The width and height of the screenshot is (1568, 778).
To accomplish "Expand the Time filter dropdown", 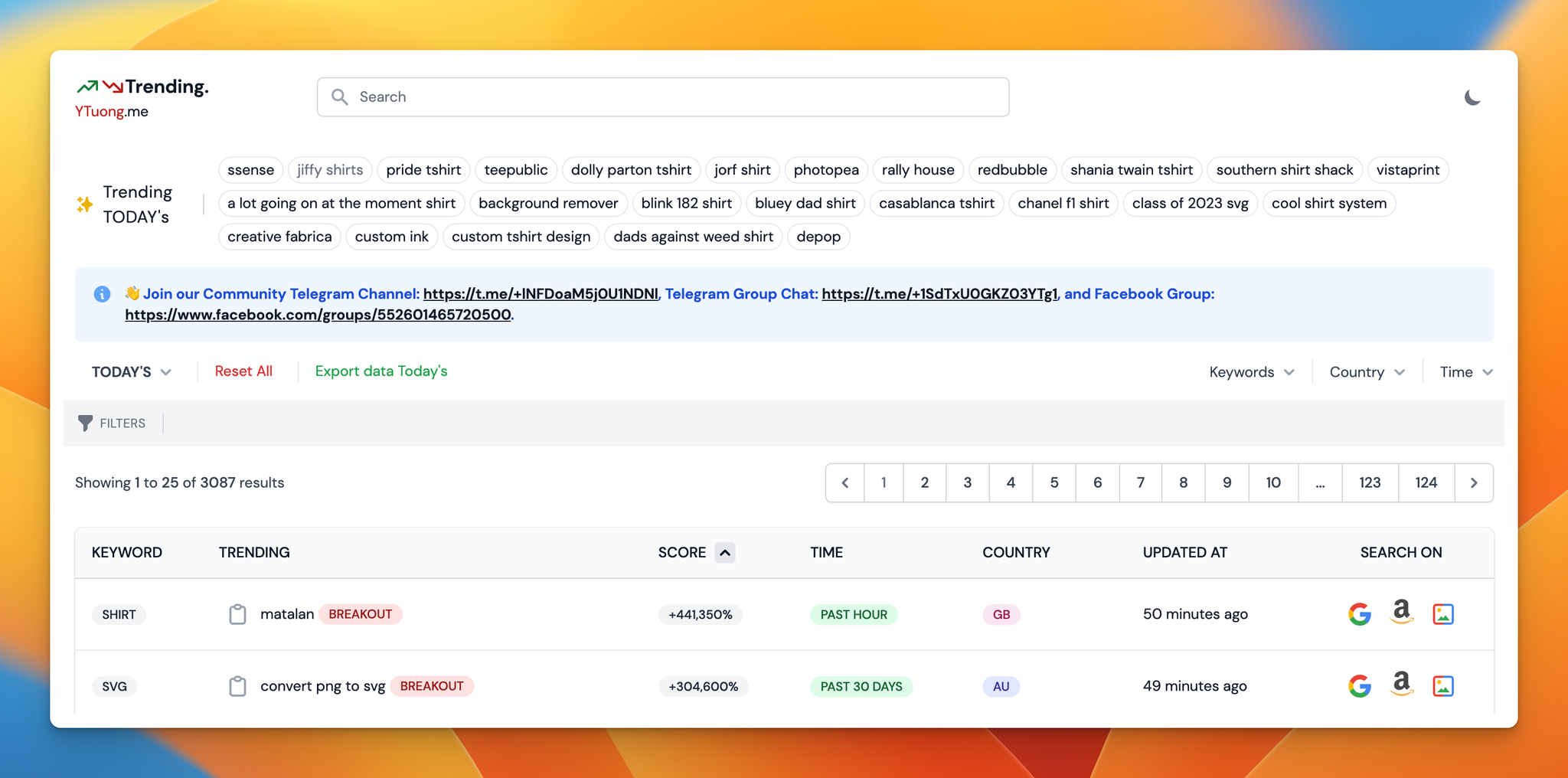I will (1466, 372).
